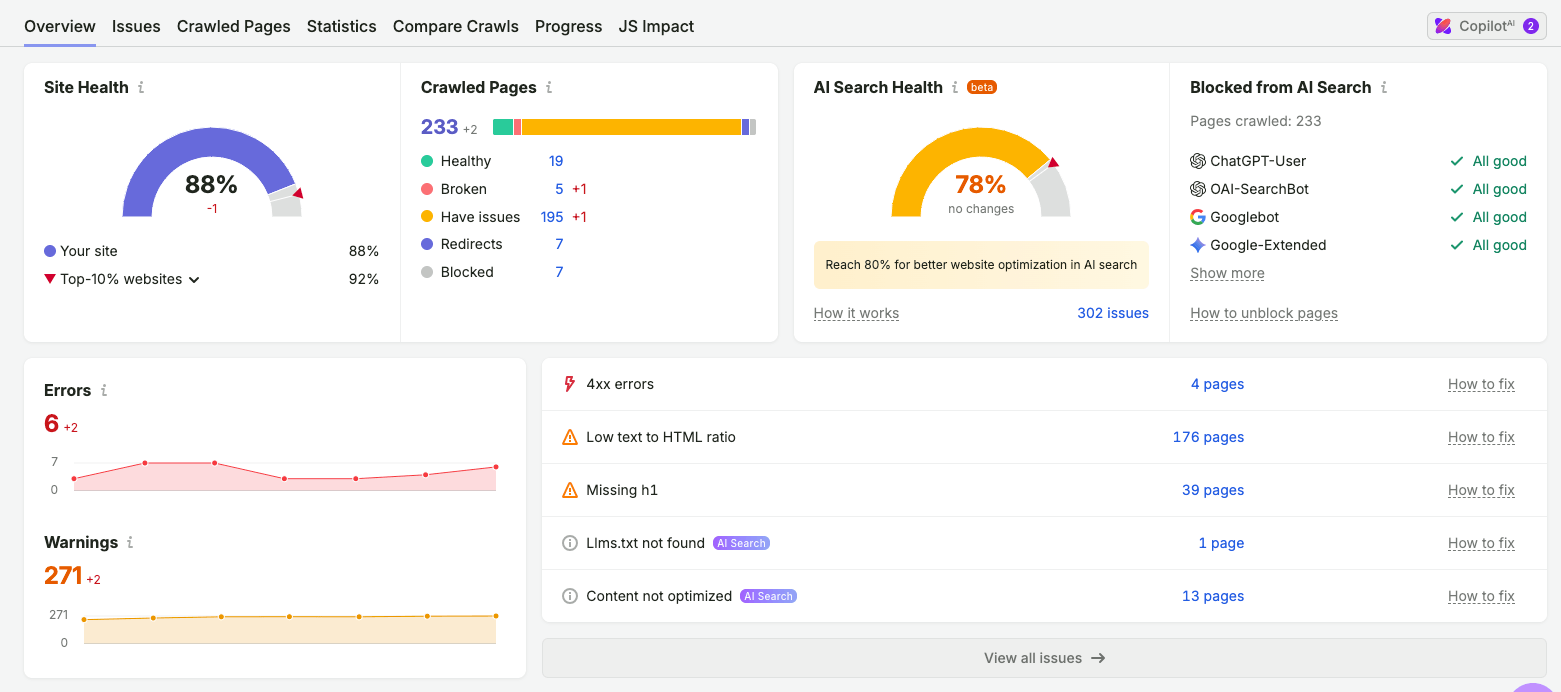Open 1 page link for Llms.txt not found
This screenshot has width=1561, height=692.
1221,543
